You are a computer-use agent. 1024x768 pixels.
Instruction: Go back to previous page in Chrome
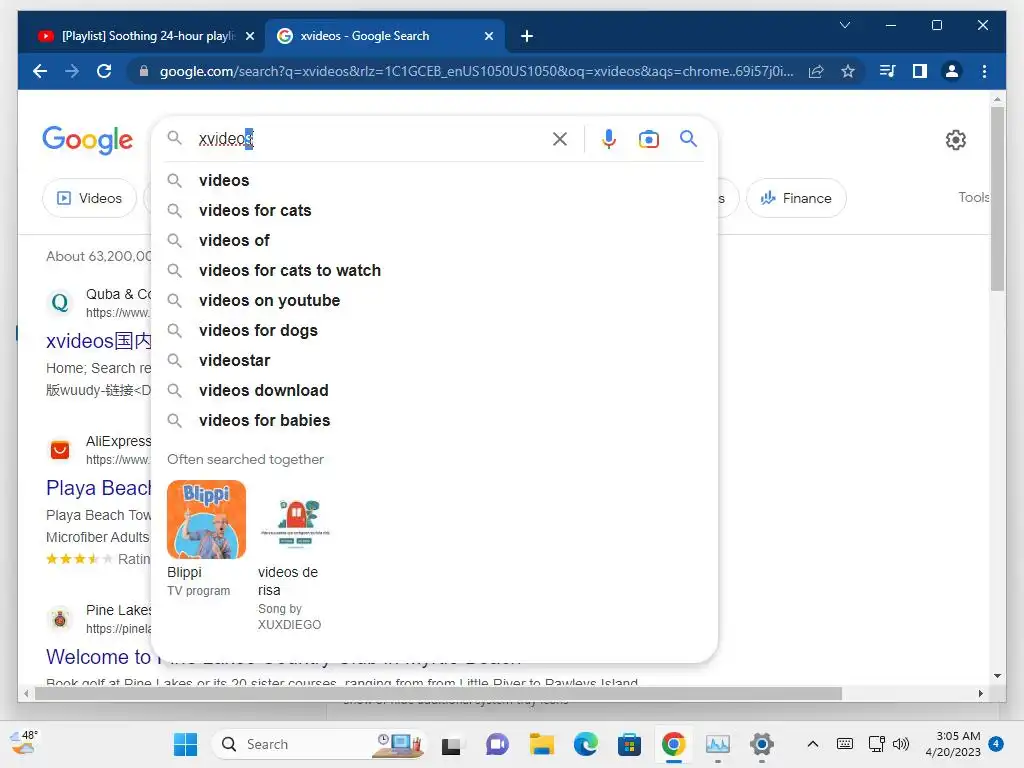coord(40,71)
